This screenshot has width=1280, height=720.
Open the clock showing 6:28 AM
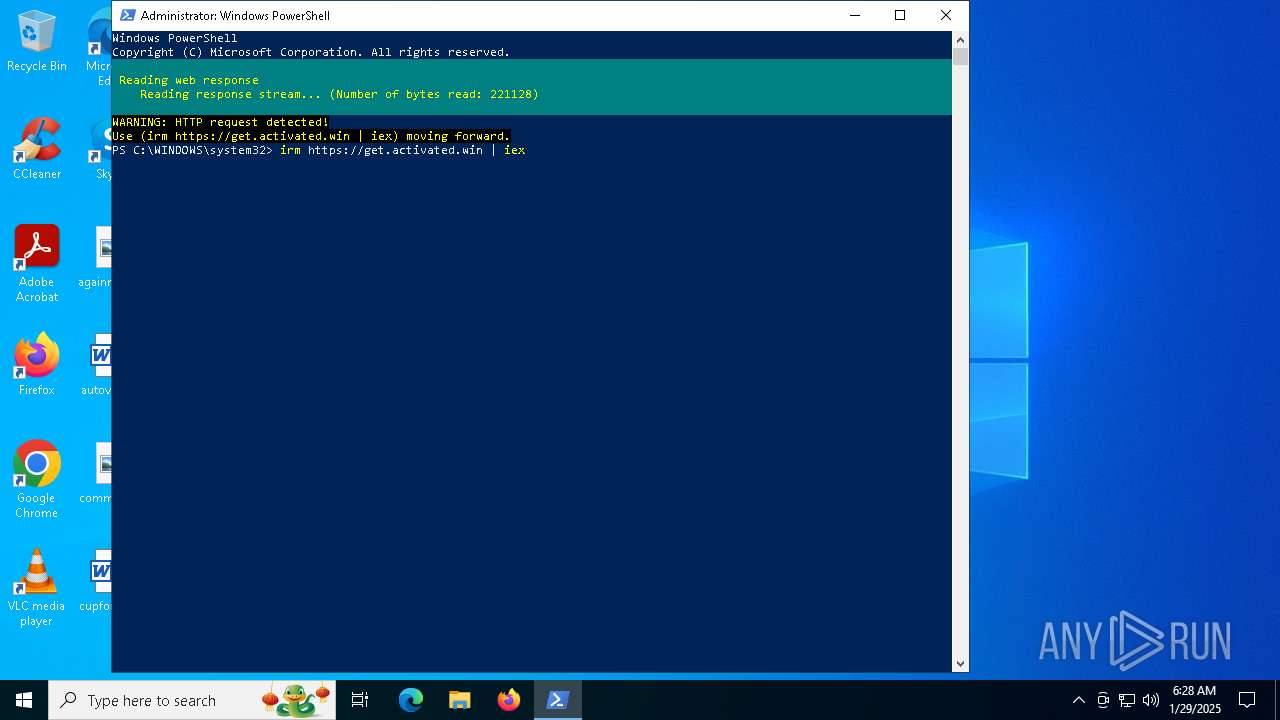point(1195,700)
